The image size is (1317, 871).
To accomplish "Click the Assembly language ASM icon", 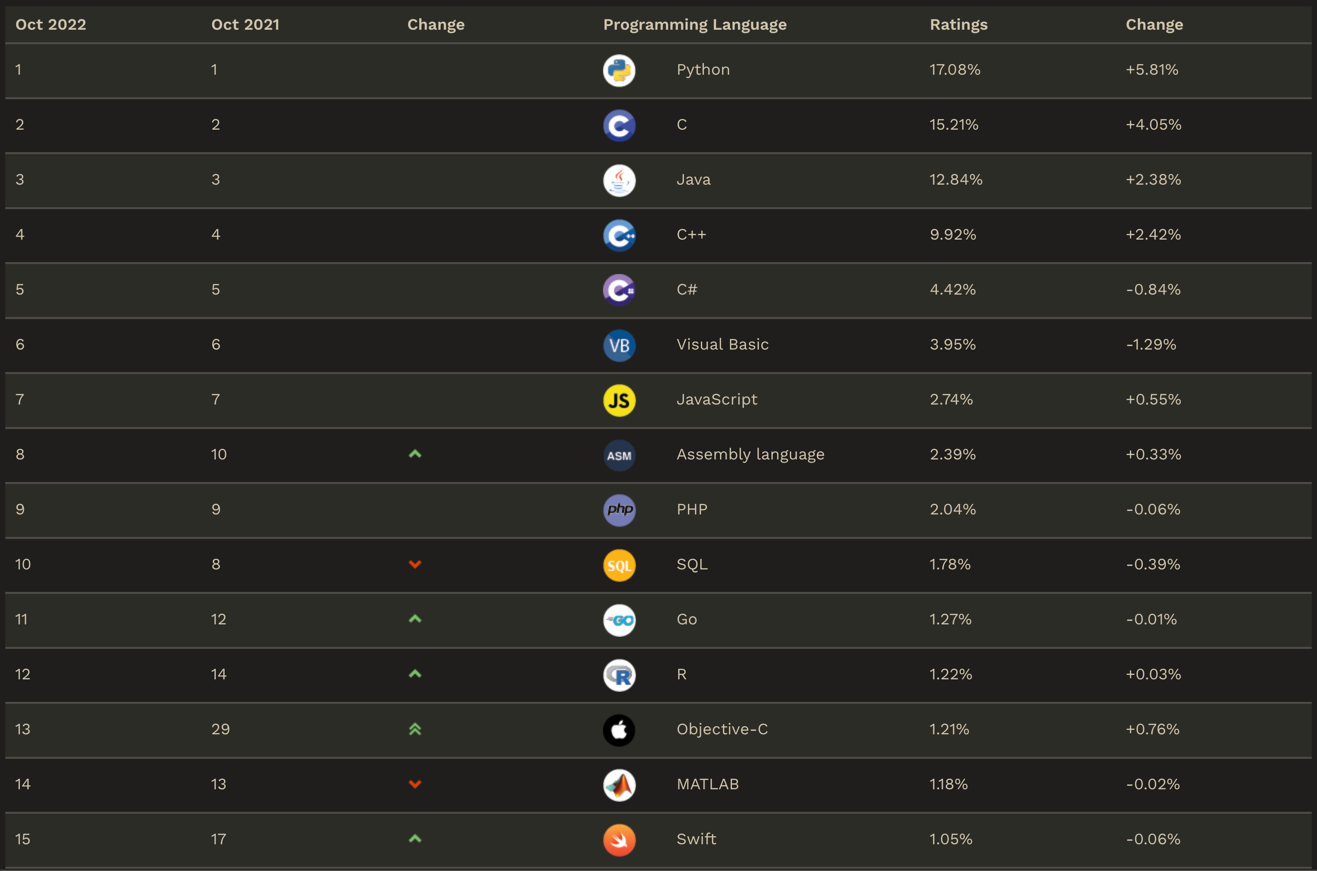I will [x=619, y=455].
